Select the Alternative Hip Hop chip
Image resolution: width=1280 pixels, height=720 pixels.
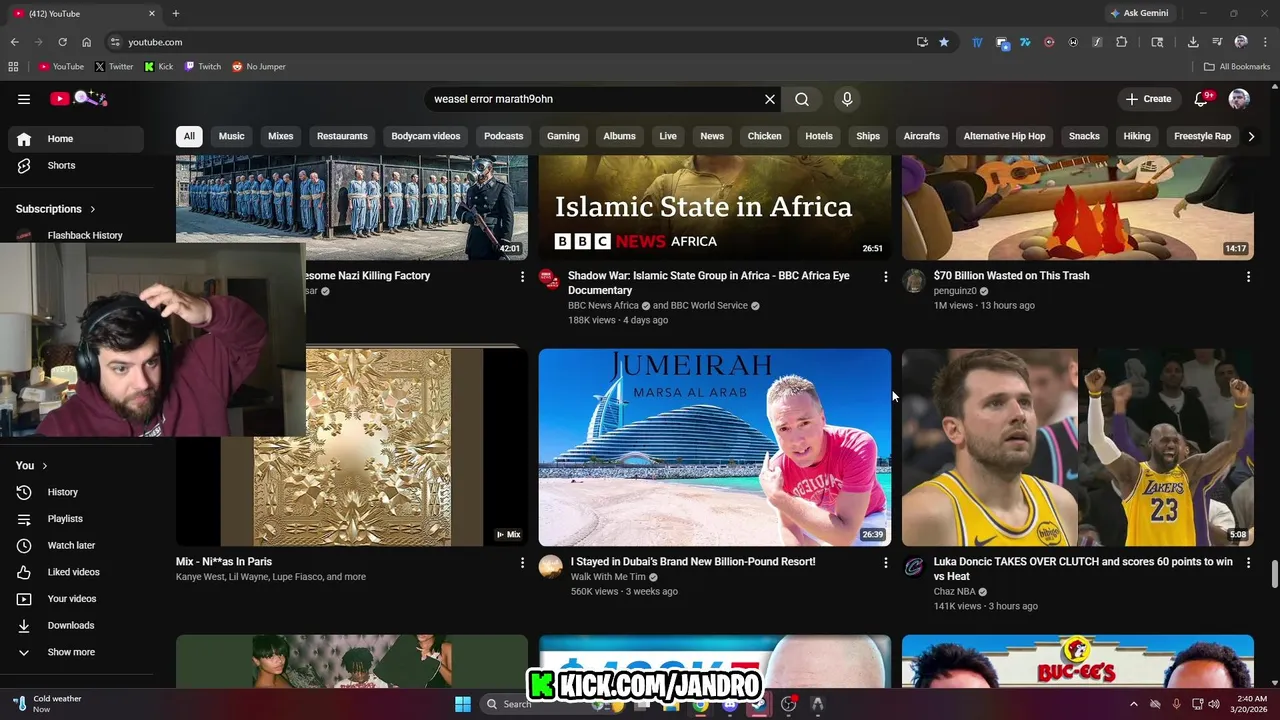click(1004, 136)
